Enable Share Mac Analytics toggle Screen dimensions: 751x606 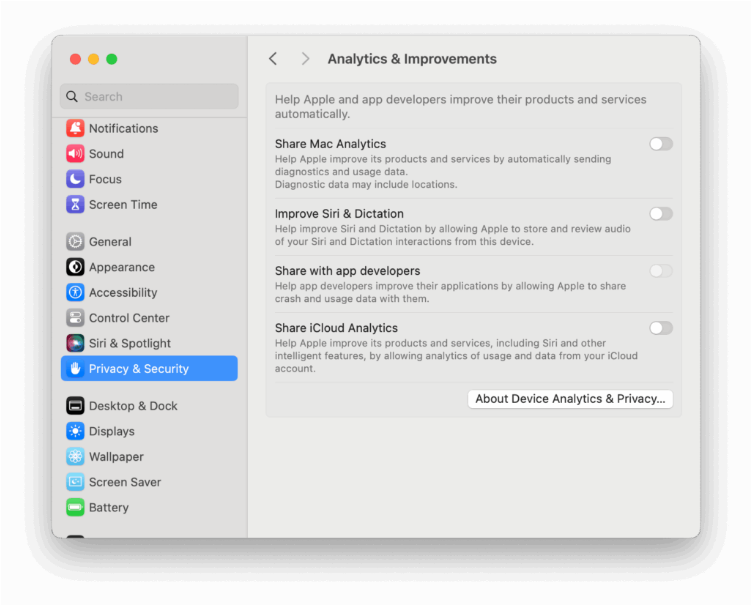tap(661, 144)
